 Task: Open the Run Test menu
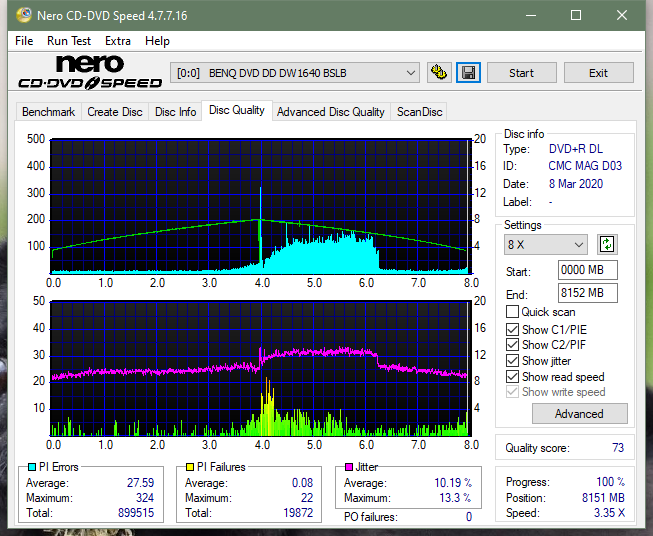[x=69, y=41]
